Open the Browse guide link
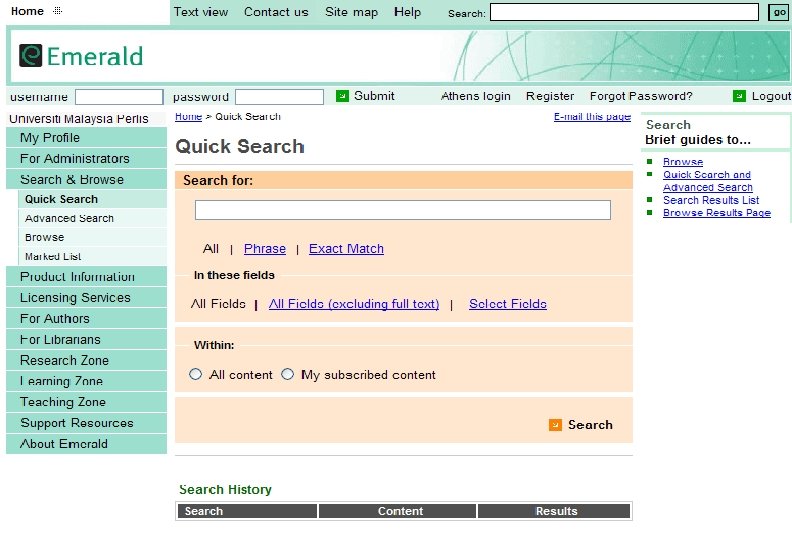 point(683,162)
